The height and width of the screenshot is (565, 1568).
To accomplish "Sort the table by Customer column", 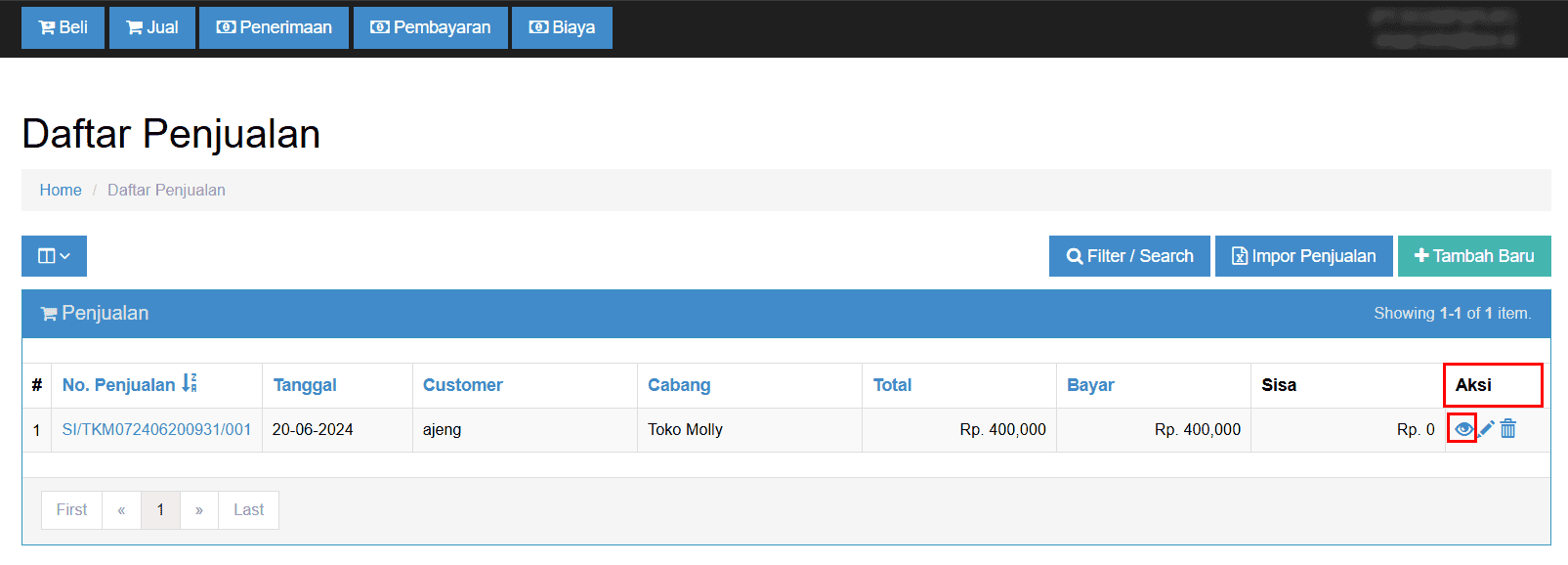I will tap(462, 385).
